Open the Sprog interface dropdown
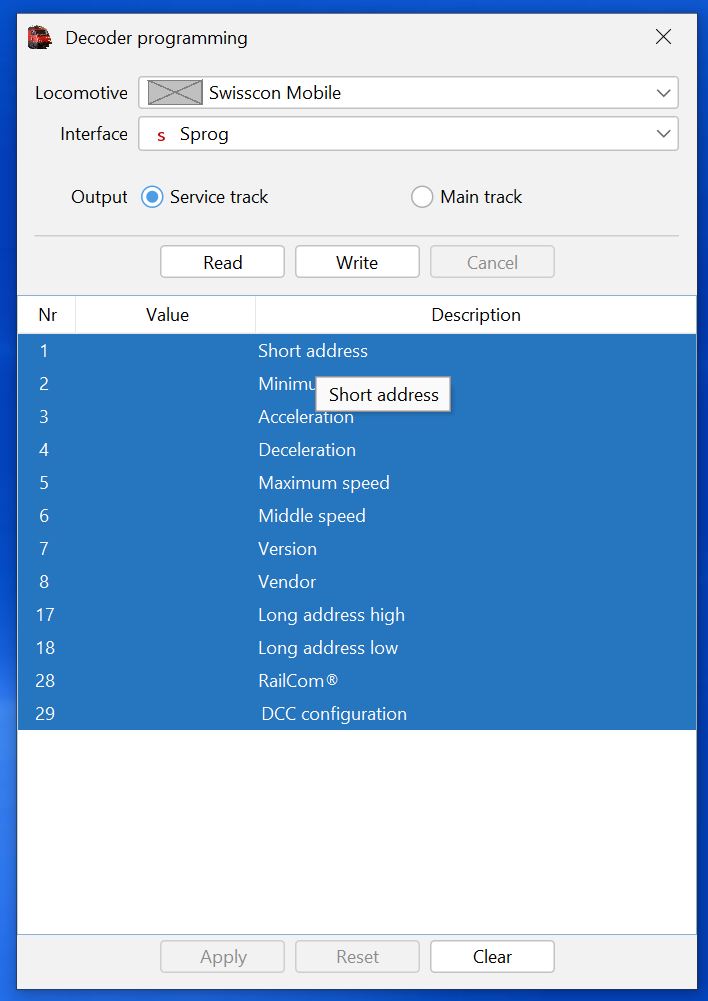Viewport: 708px width, 1001px height. (x=663, y=134)
